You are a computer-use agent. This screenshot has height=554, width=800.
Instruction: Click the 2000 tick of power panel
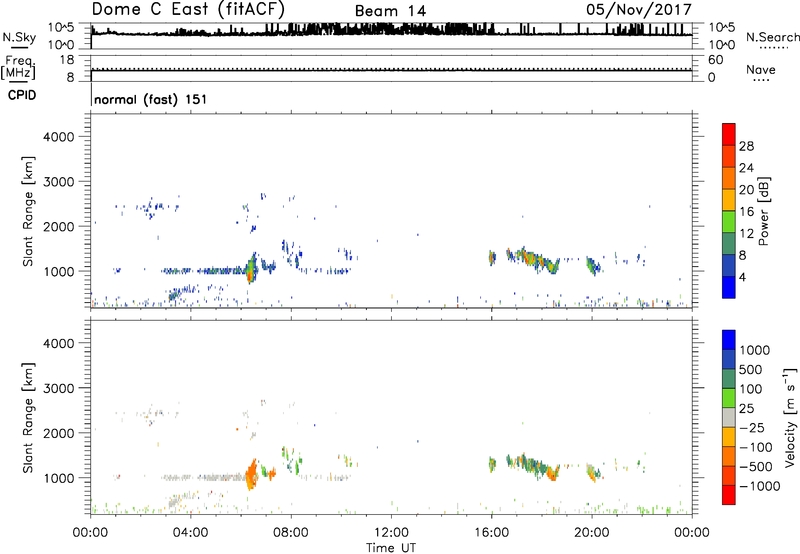coord(59,226)
